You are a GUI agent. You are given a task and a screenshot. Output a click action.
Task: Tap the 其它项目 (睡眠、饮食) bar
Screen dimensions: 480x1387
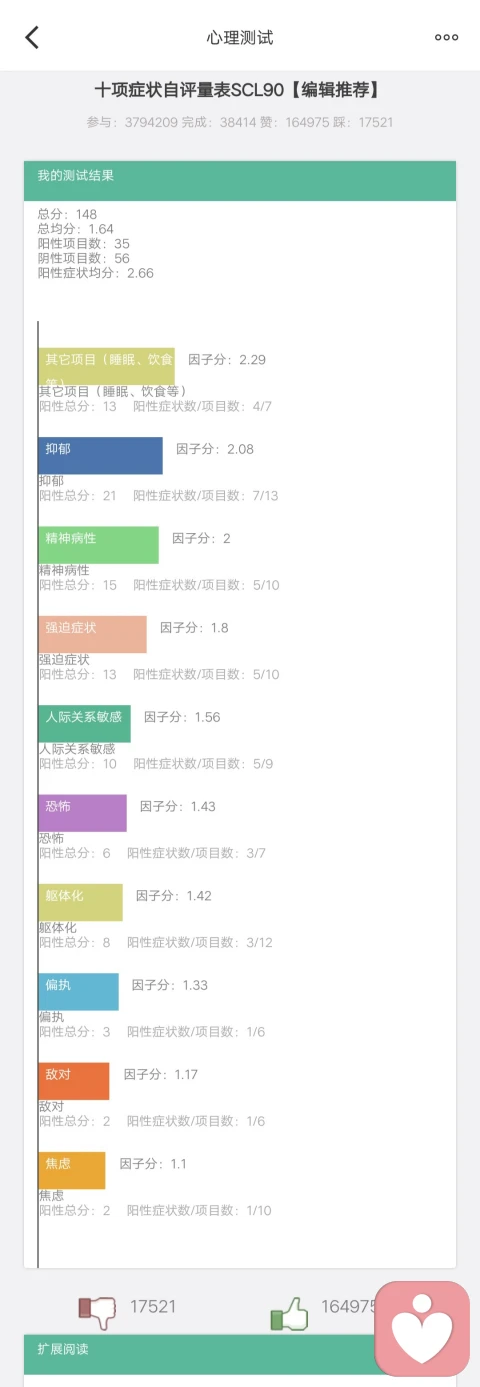(x=106, y=366)
